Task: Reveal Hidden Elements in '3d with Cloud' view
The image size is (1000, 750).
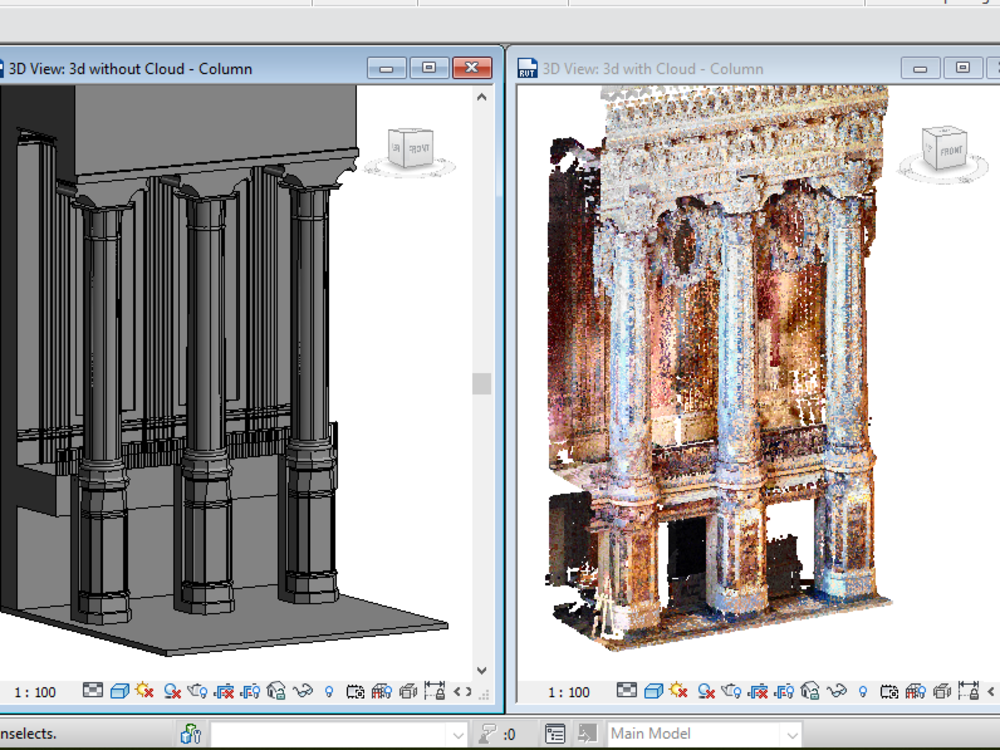Action: click(x=863, y=691)
